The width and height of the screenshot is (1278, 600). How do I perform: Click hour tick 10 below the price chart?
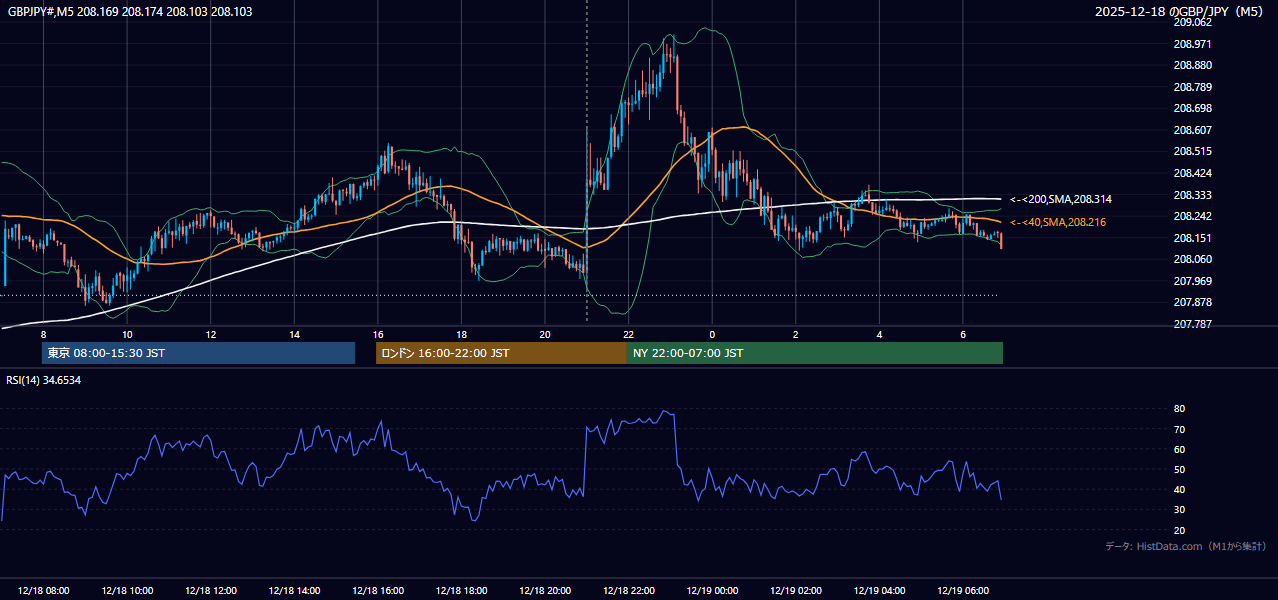point(127,334)
